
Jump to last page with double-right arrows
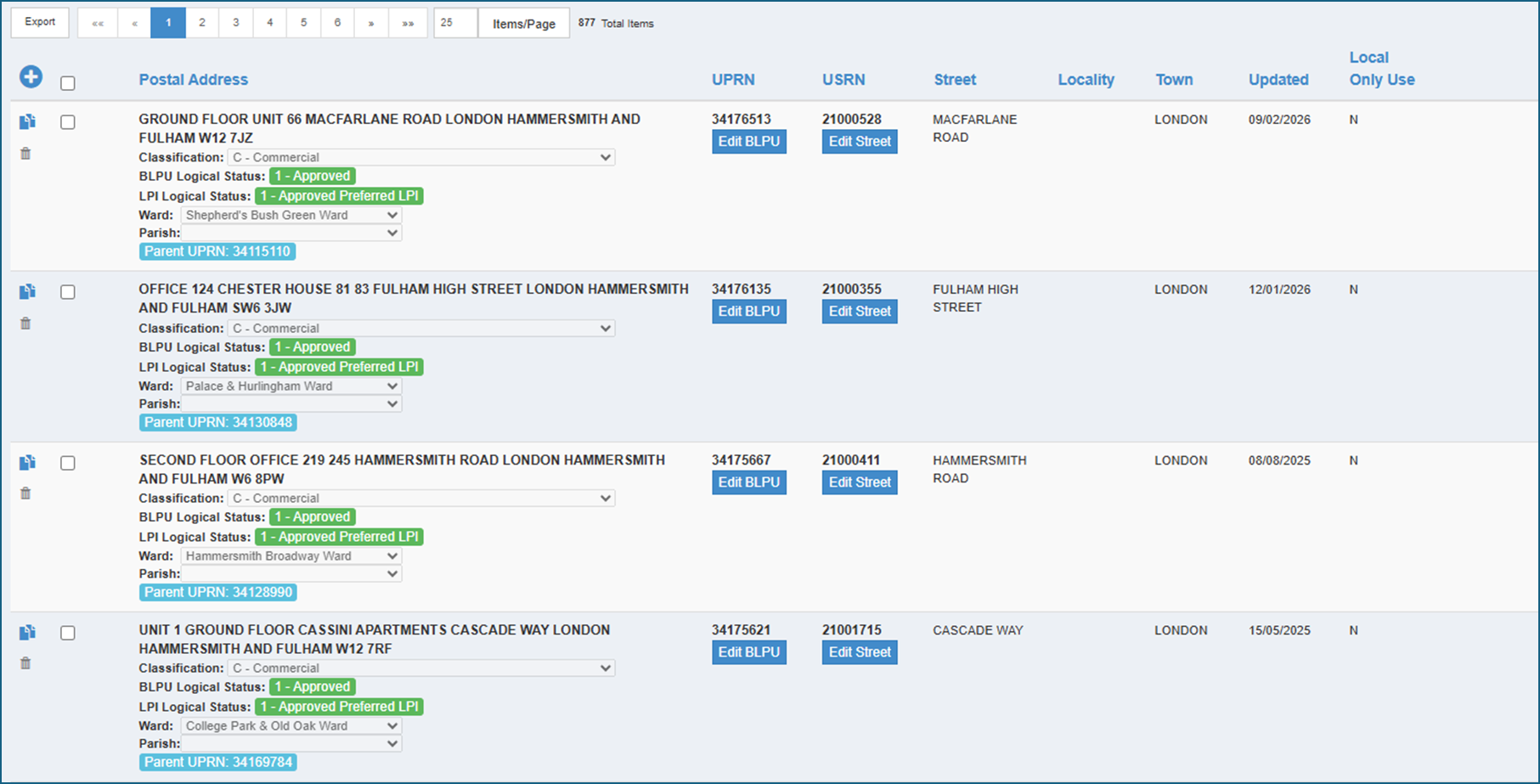coord(408,23)
